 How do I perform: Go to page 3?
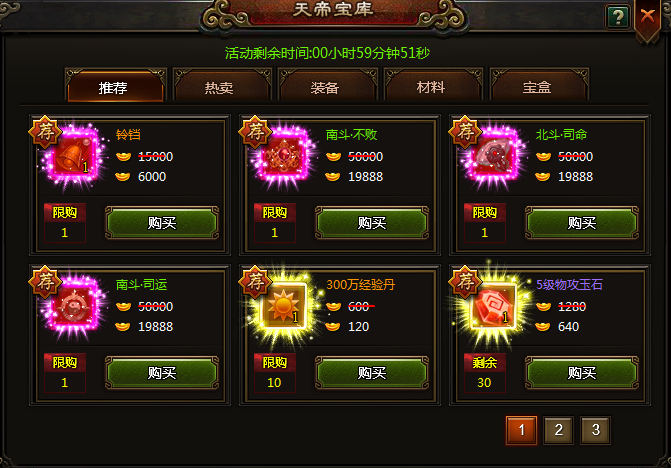[x=595, y=430]
